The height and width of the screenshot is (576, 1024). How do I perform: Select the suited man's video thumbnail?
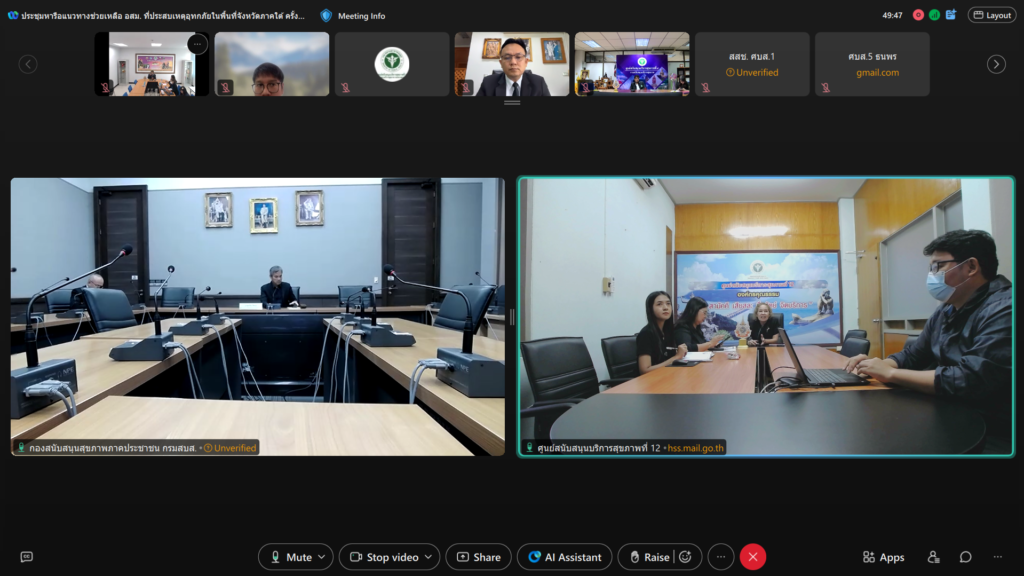click(512, 64)
